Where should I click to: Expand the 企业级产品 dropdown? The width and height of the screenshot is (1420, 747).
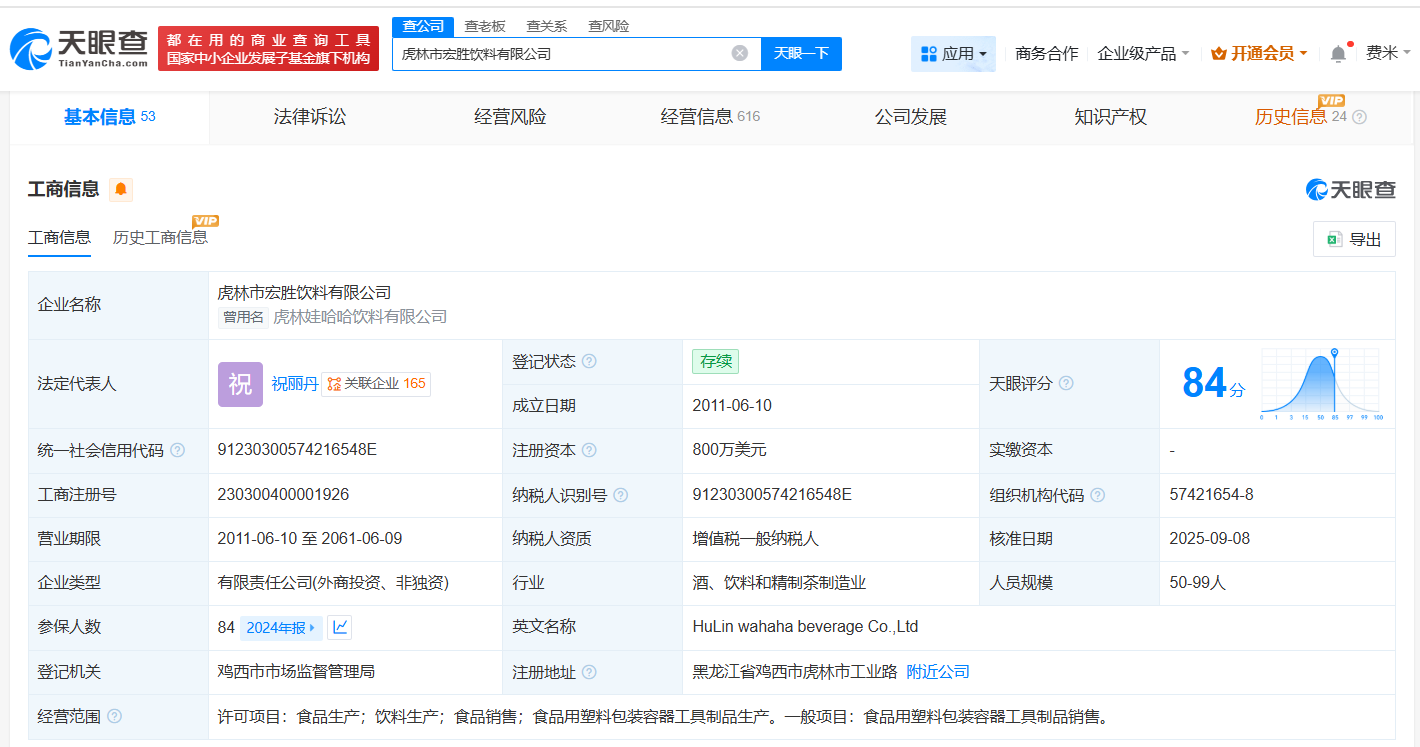point(1143,52)
